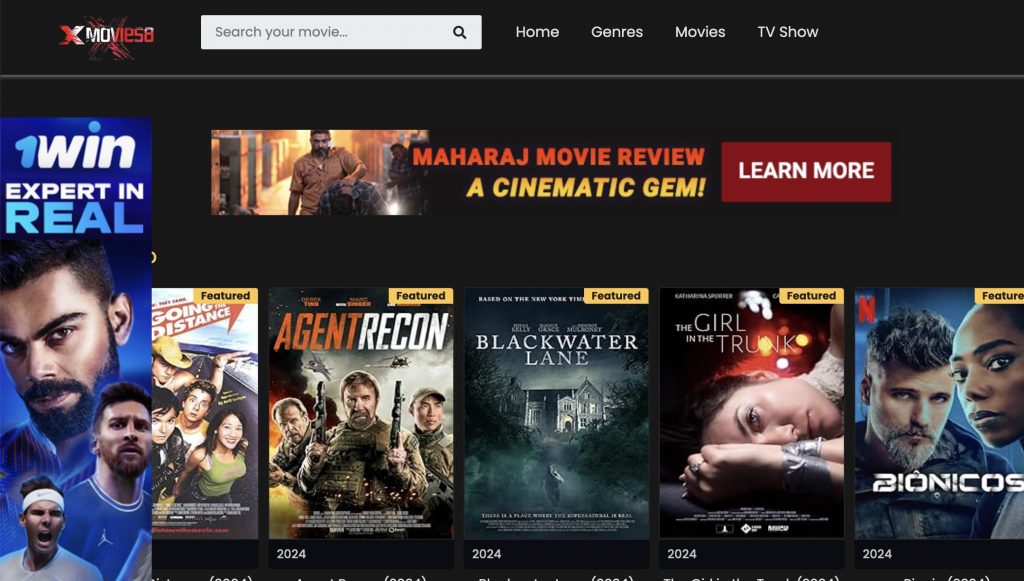The image size is (1024, 581).
Task: Click the red LEARN MORE button
Action: coord(806,171)
